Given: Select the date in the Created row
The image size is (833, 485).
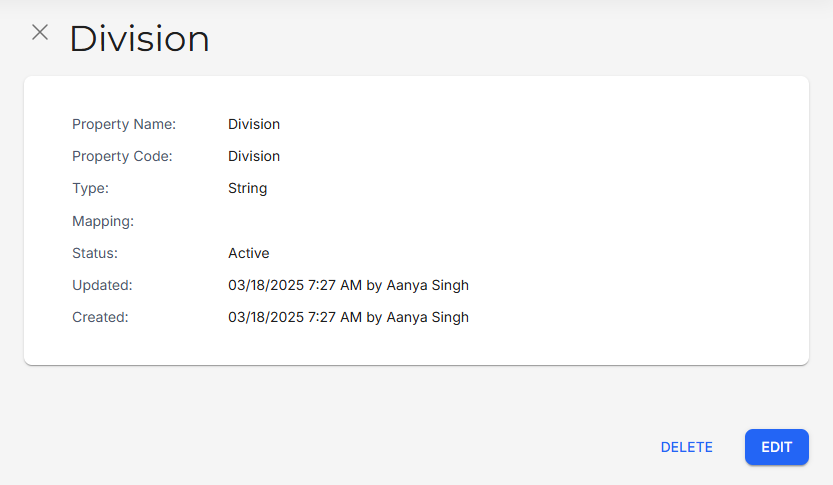Looking at the screenshot, I should point(264,317).
